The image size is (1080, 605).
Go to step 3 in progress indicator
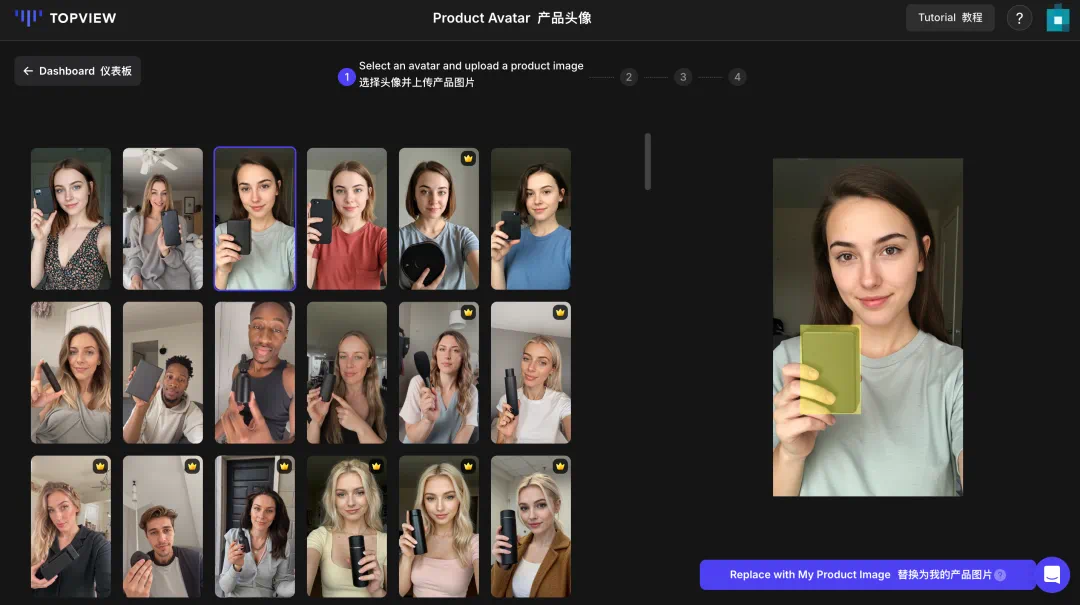pyautogui.click(x=683, y=77)
